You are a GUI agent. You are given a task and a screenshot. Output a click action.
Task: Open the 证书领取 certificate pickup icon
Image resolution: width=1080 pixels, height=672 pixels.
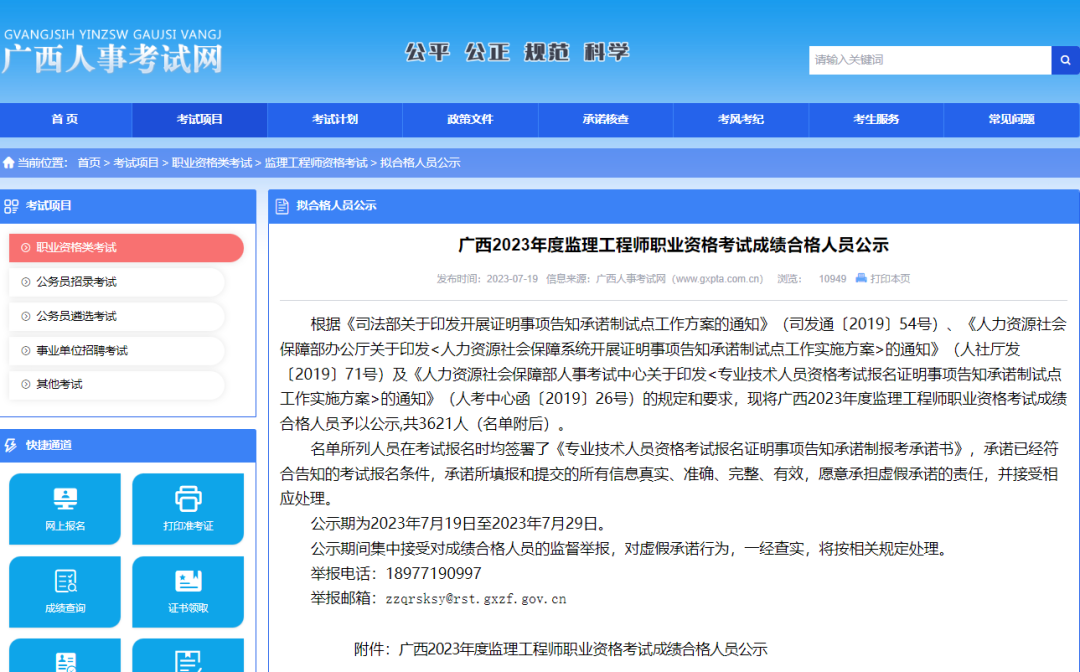coord(188,585)
